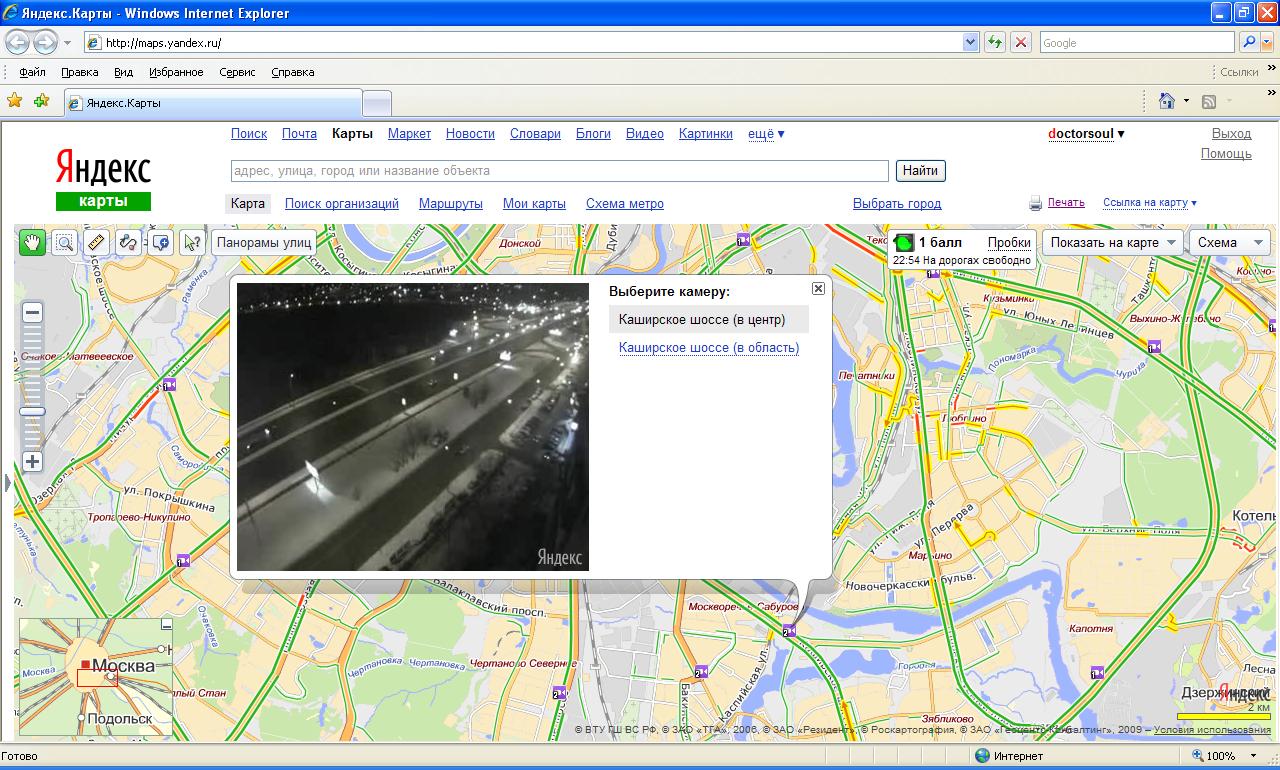
Task: Zoom out with the minus button
Action: [32, 313]
